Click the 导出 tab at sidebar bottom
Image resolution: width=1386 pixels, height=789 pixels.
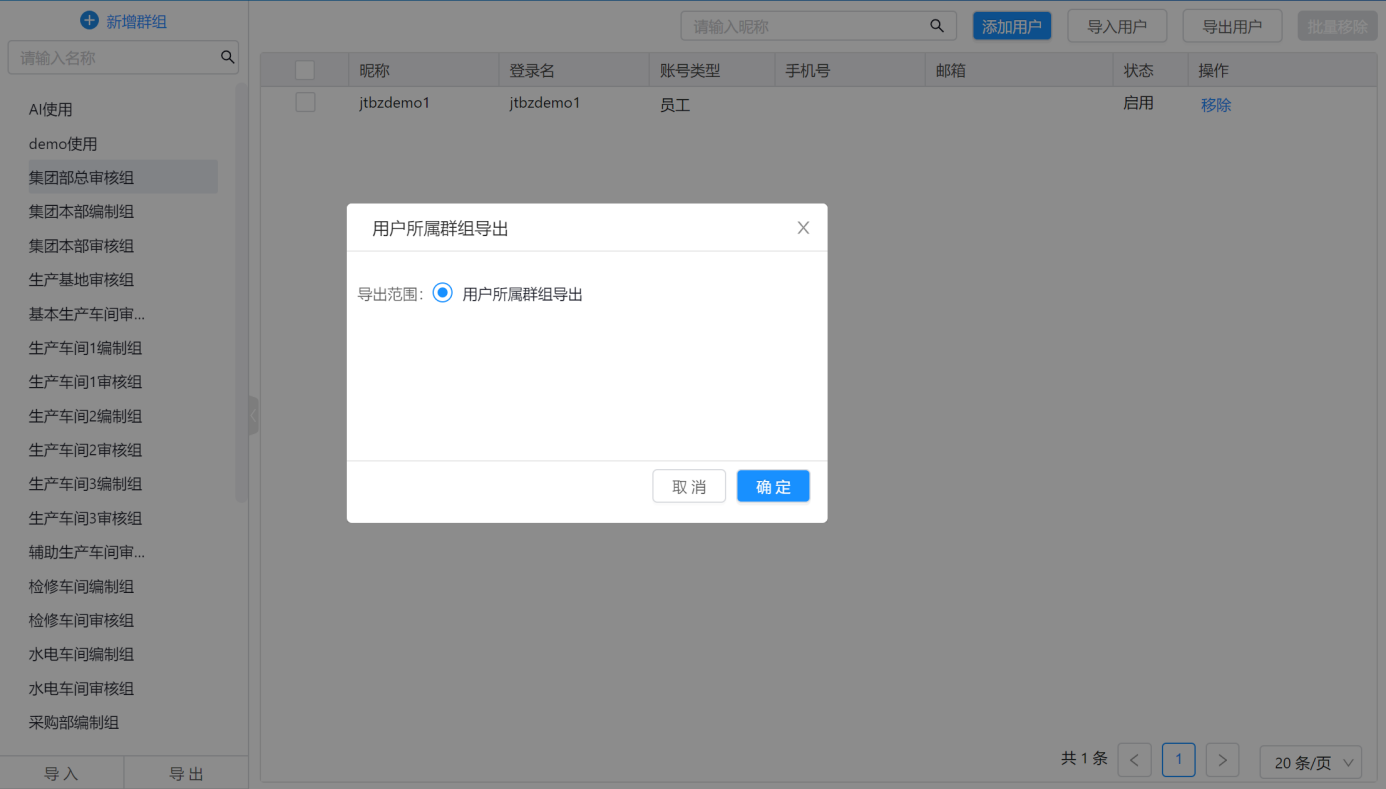click(186, 773)
